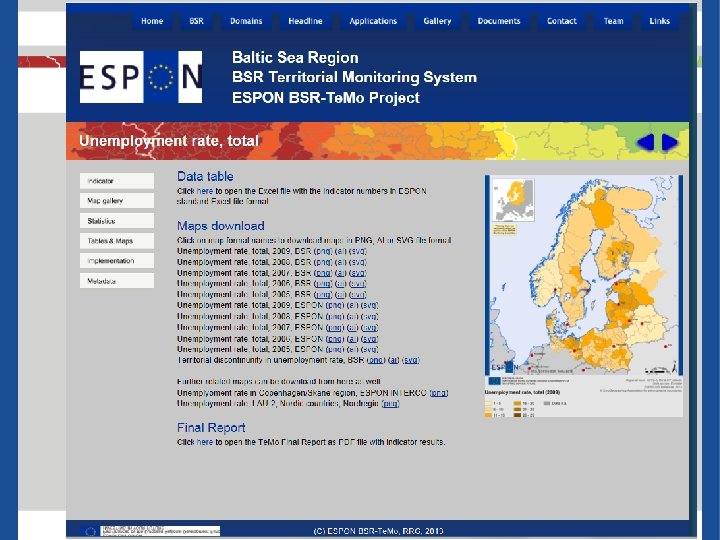This screenshot has width=720, height=540.
Task: Click 'here' link under Data table
Action: pyautogui.click(x=205, y=191)
